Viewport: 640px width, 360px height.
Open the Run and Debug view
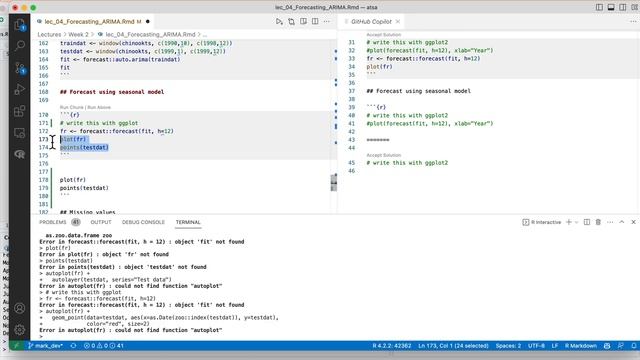click(x=20, y=89)
